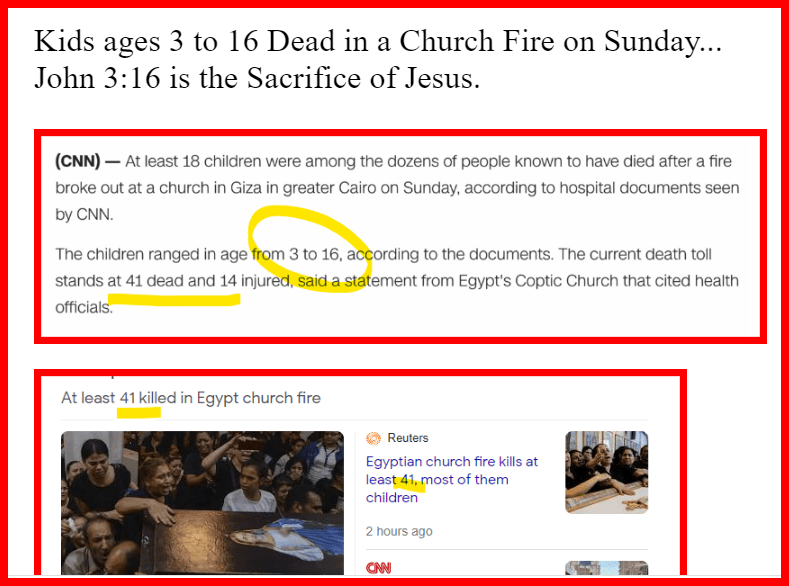This screenshot has height=586, width=789.
Task: Open the partially visible CNN story thumbnail
Action: click(606, 568)
